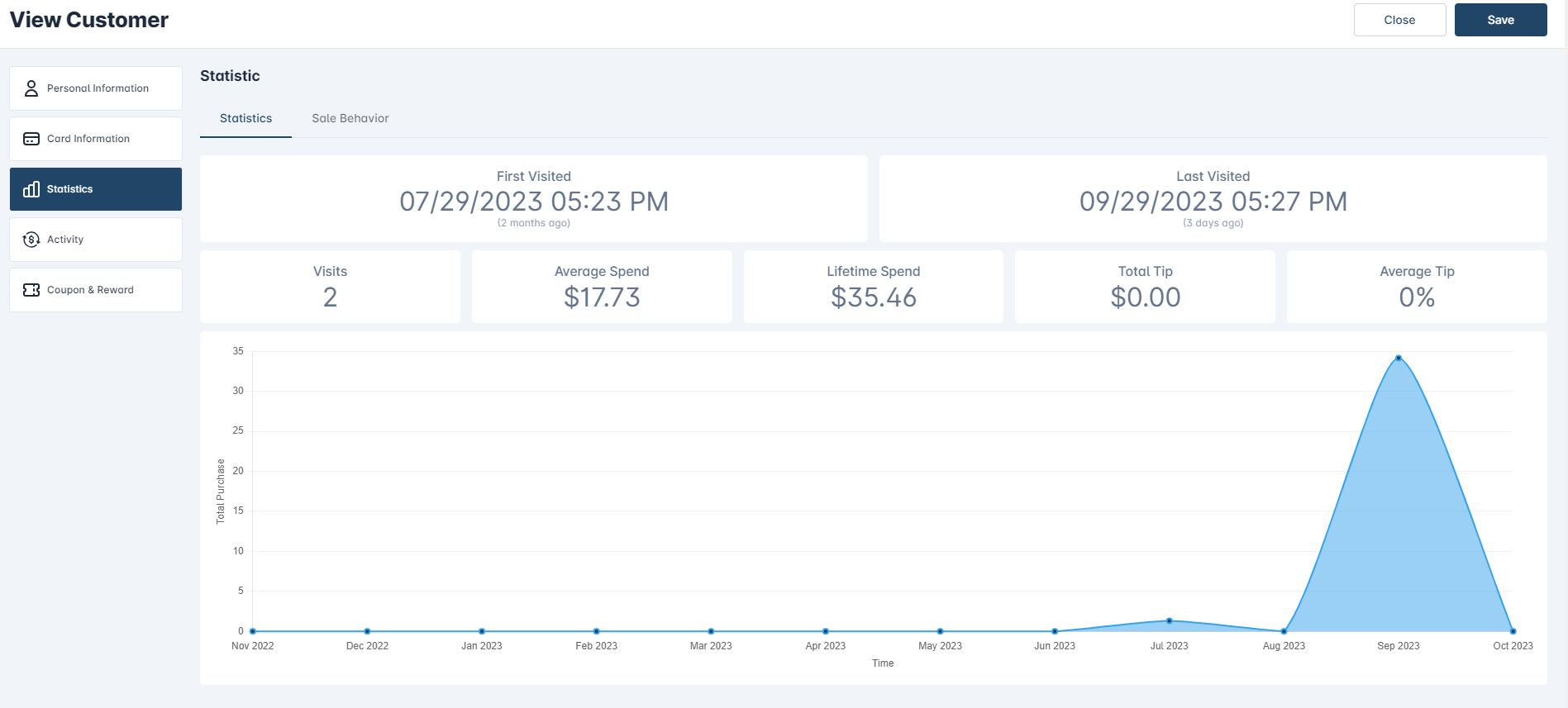Image resolution: width=1568 pixels, height=708 pixels.
Task: Click the Card Information credit card icon
Action: (31, 139)
